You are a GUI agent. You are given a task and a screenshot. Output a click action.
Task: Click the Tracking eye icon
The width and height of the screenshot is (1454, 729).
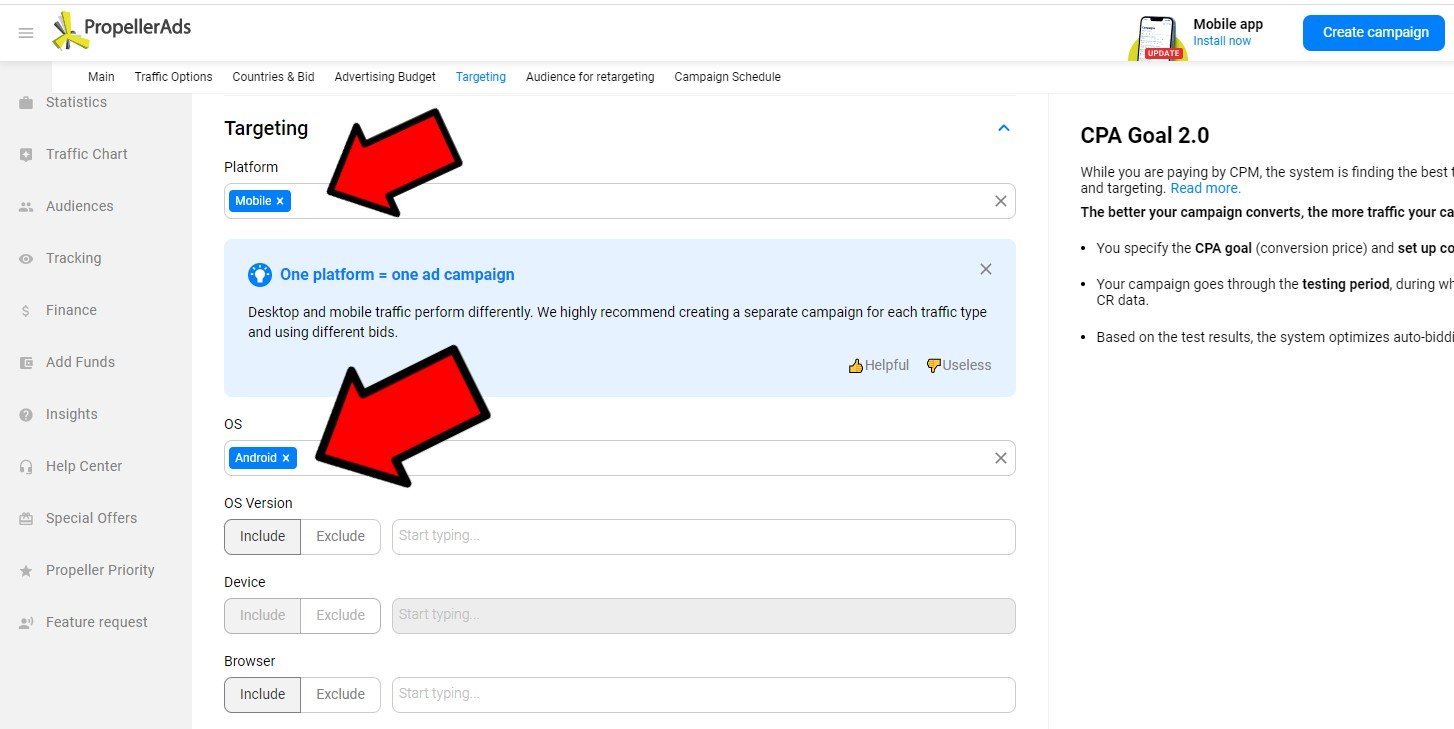click(26, 259)
